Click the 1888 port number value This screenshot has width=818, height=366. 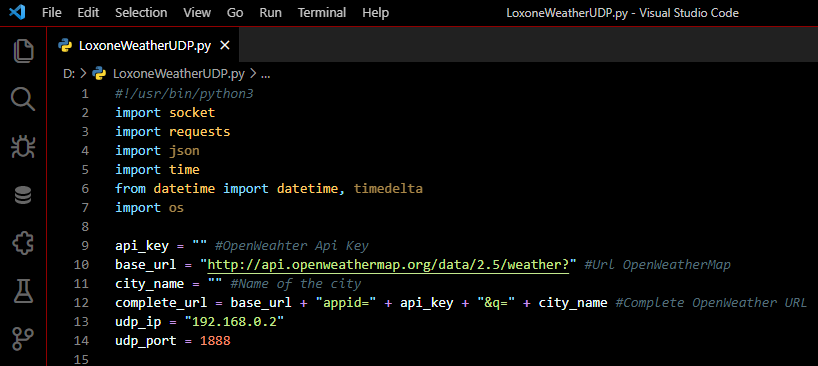pyautogui.click(x=215, y=341)
